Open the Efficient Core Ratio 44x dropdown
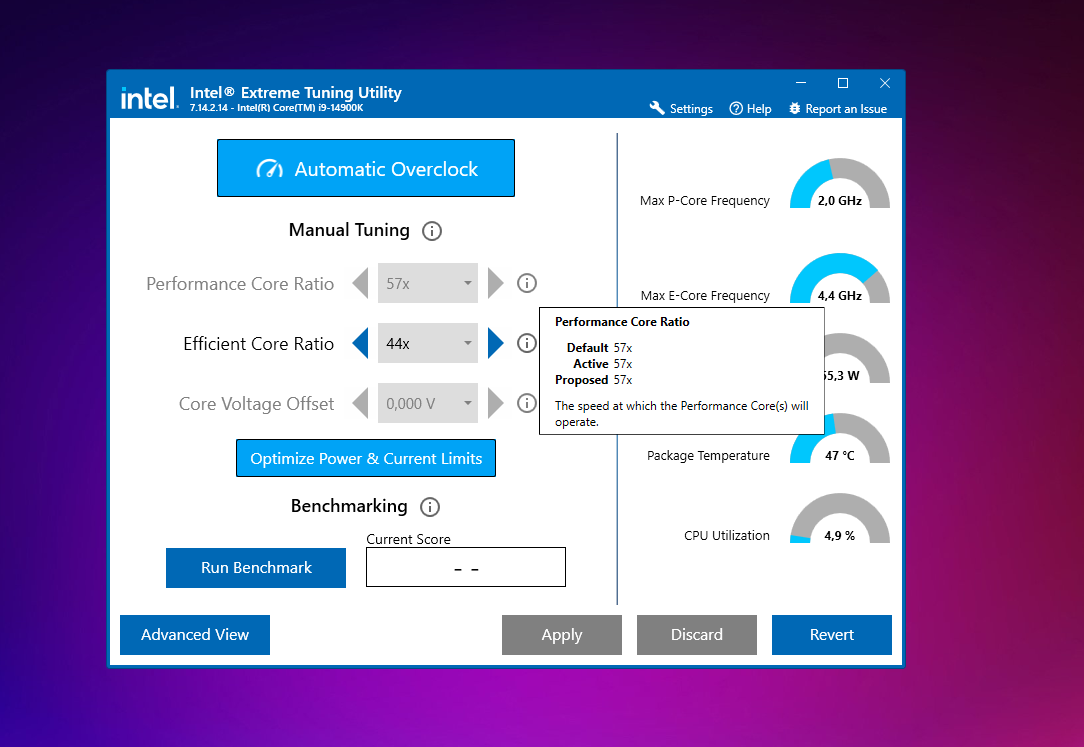Image resolution: width=1084 pixels, height=747 pixels. click(x=428, y=343)
